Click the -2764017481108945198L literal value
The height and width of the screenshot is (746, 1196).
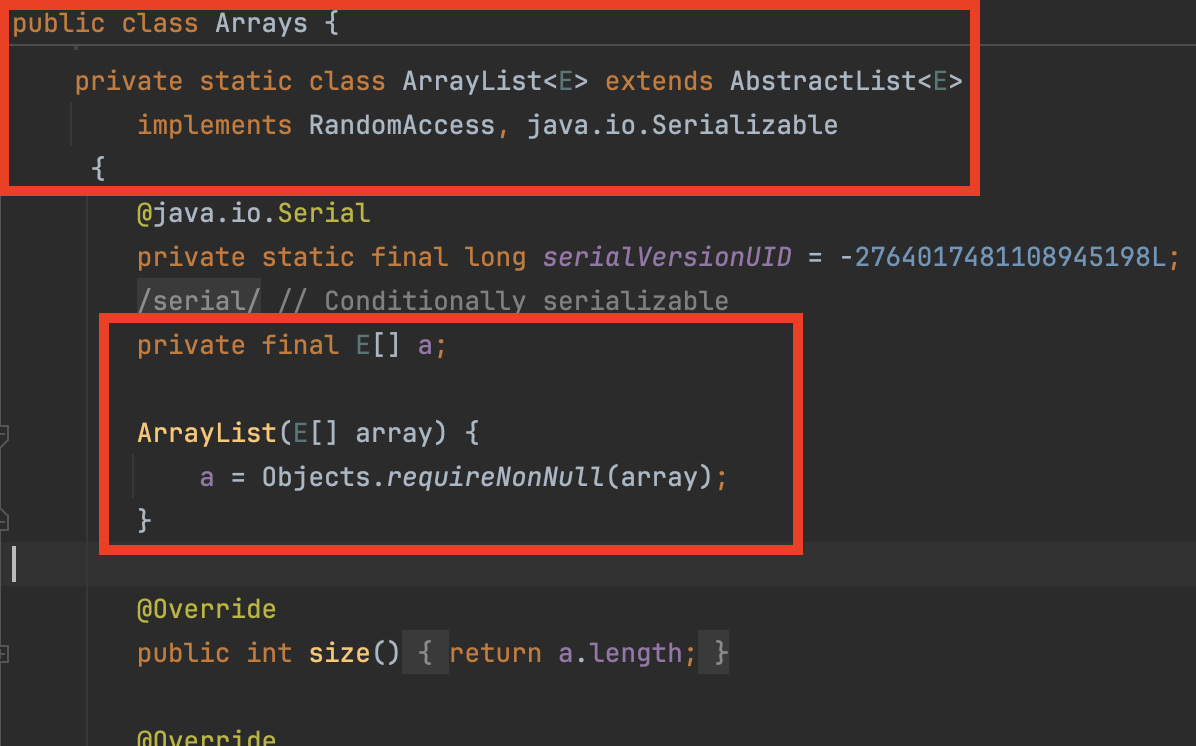coord(1001,257)
